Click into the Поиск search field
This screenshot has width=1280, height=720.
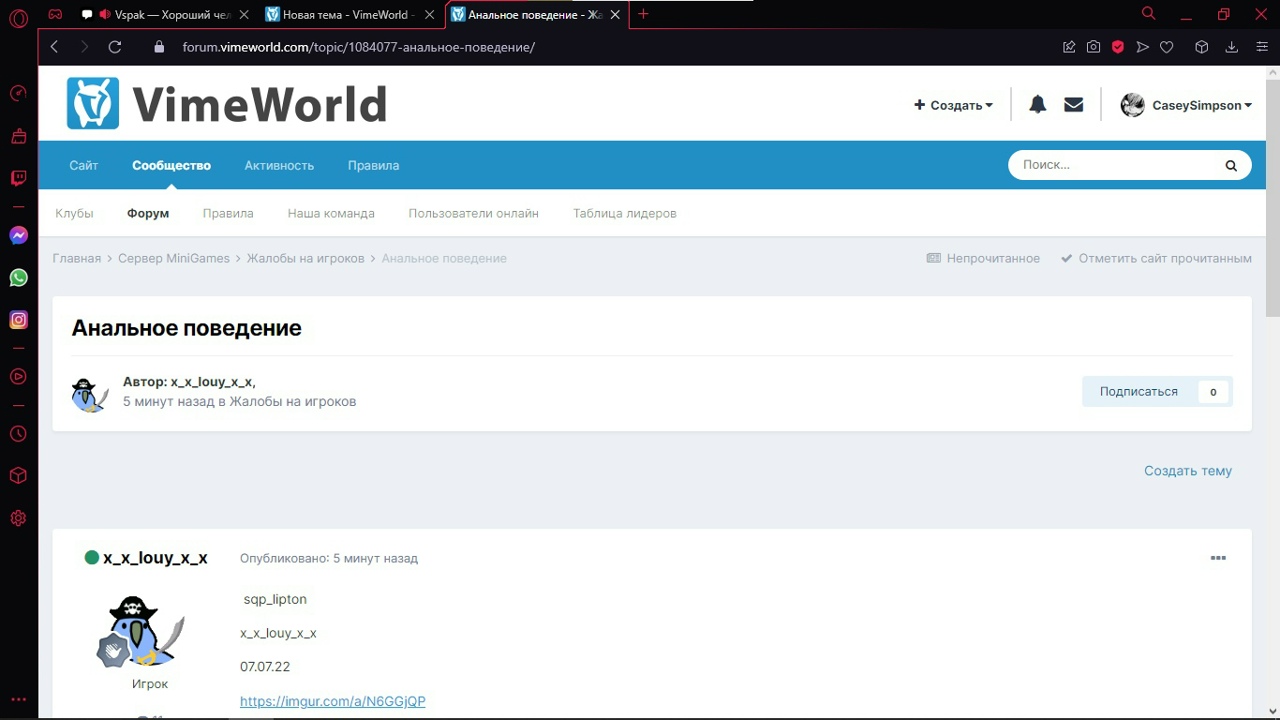[x=1110, y=165]
